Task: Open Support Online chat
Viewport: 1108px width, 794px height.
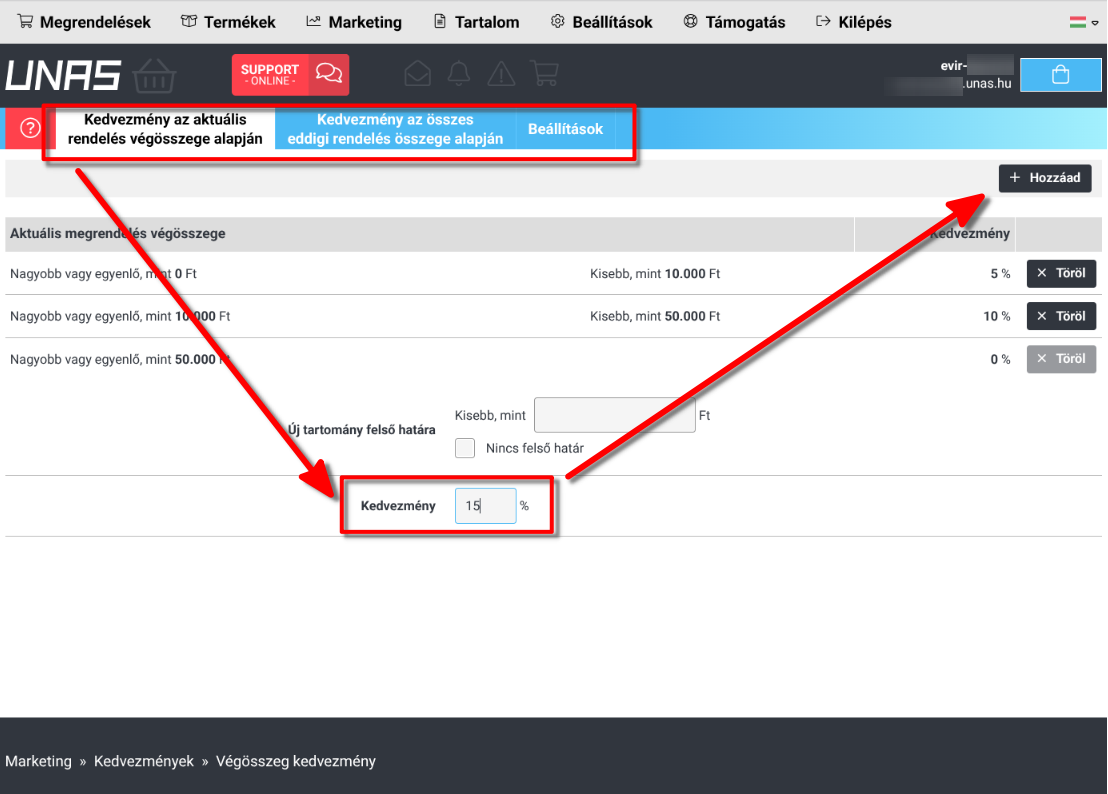Action: click(x=290, y=75)
